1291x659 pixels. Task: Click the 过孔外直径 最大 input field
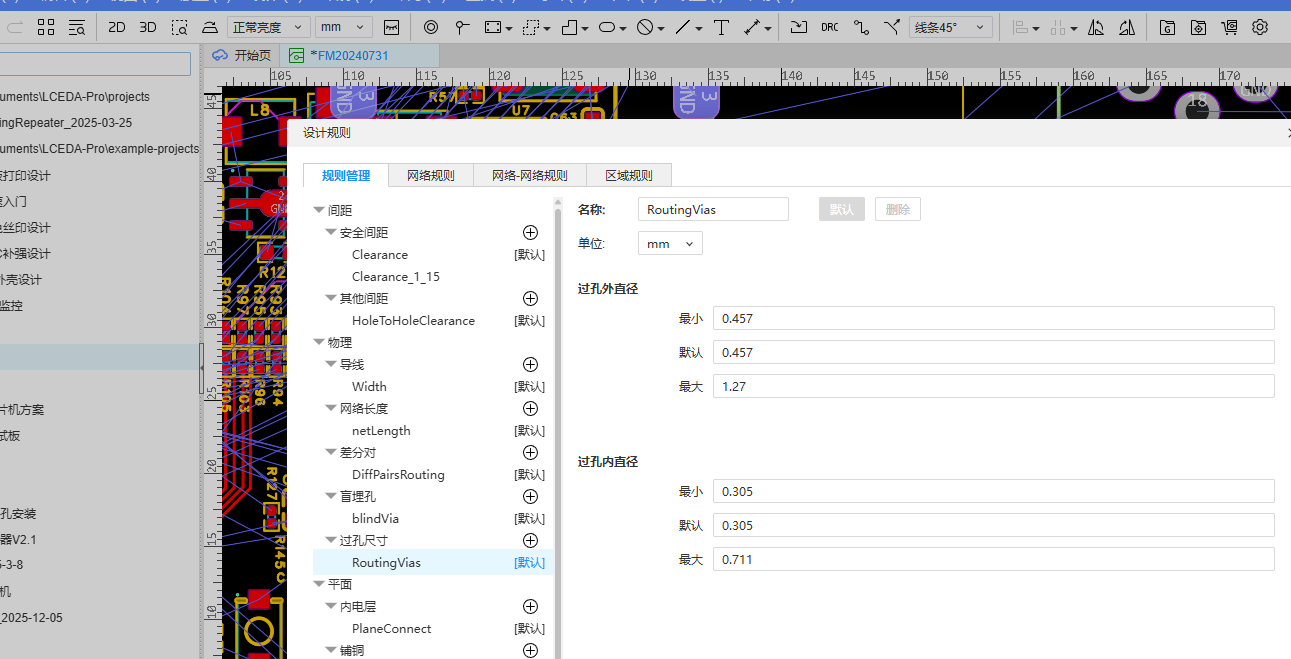click(x=993, y=386)
